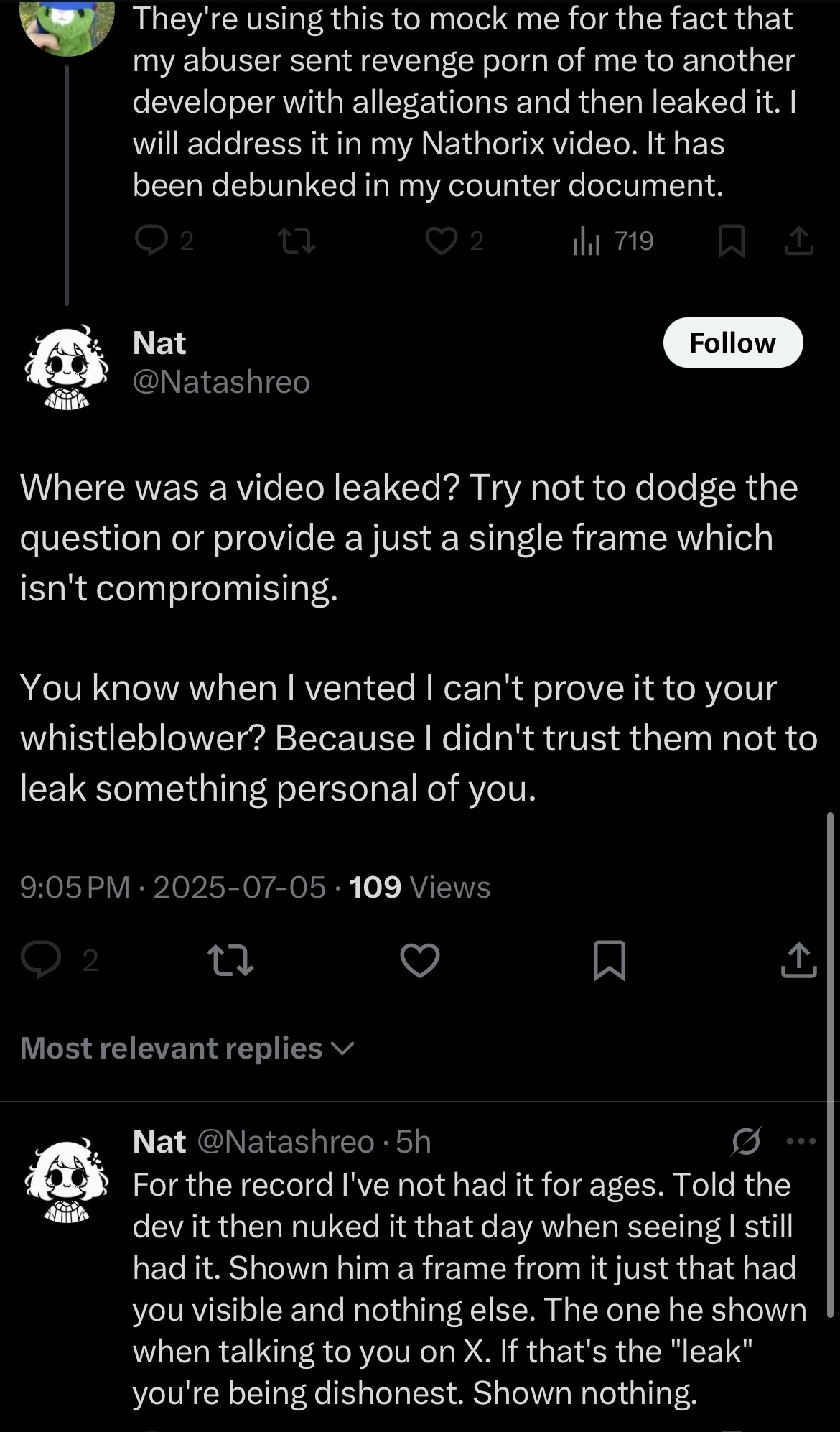Repost the top tweet with 719 views
The height and width of the screenshot is (1432, 840).
coord(297,241)
